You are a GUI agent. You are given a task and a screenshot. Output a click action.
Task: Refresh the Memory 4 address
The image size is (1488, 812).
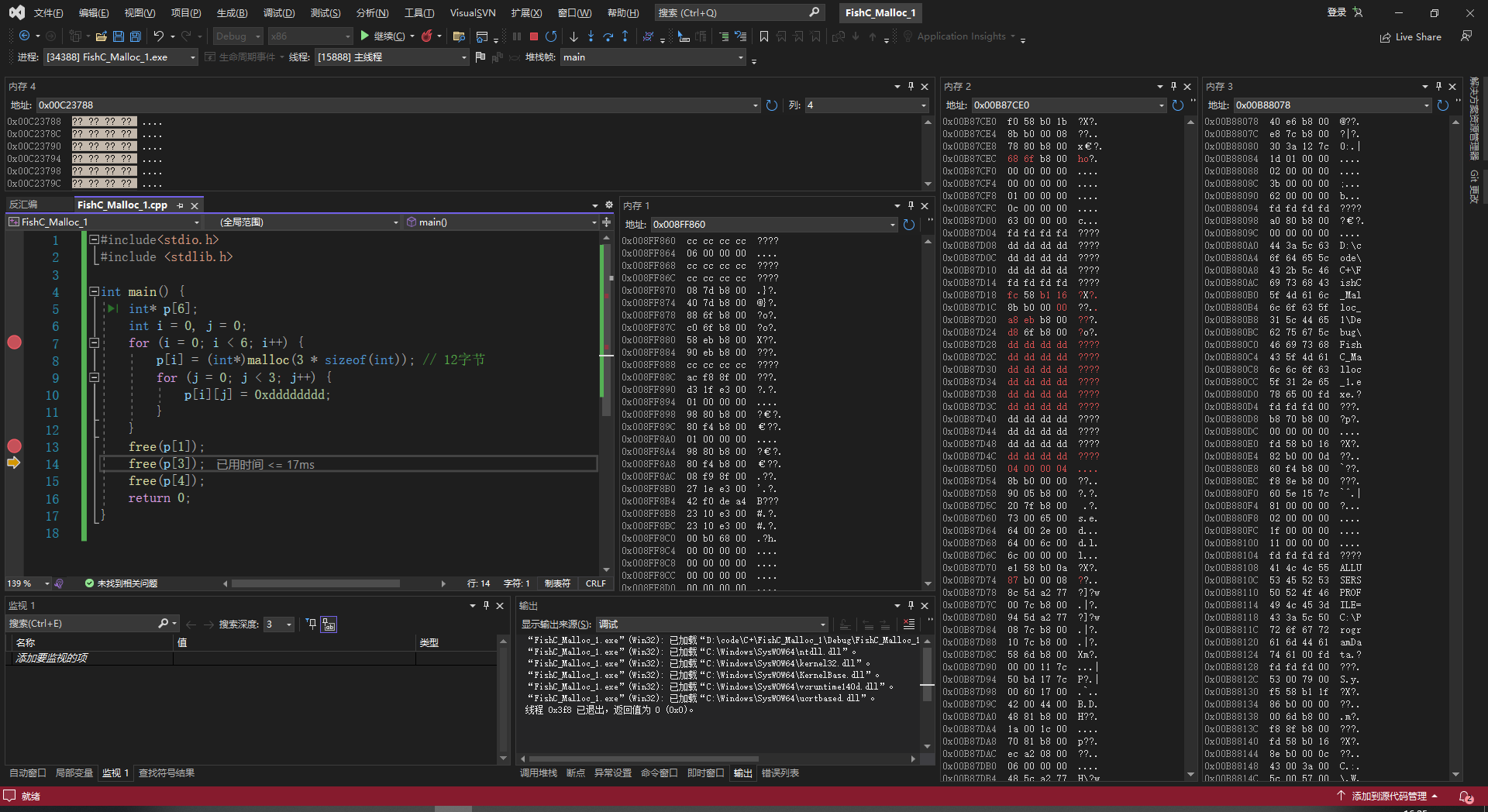[x=772, y=105]
